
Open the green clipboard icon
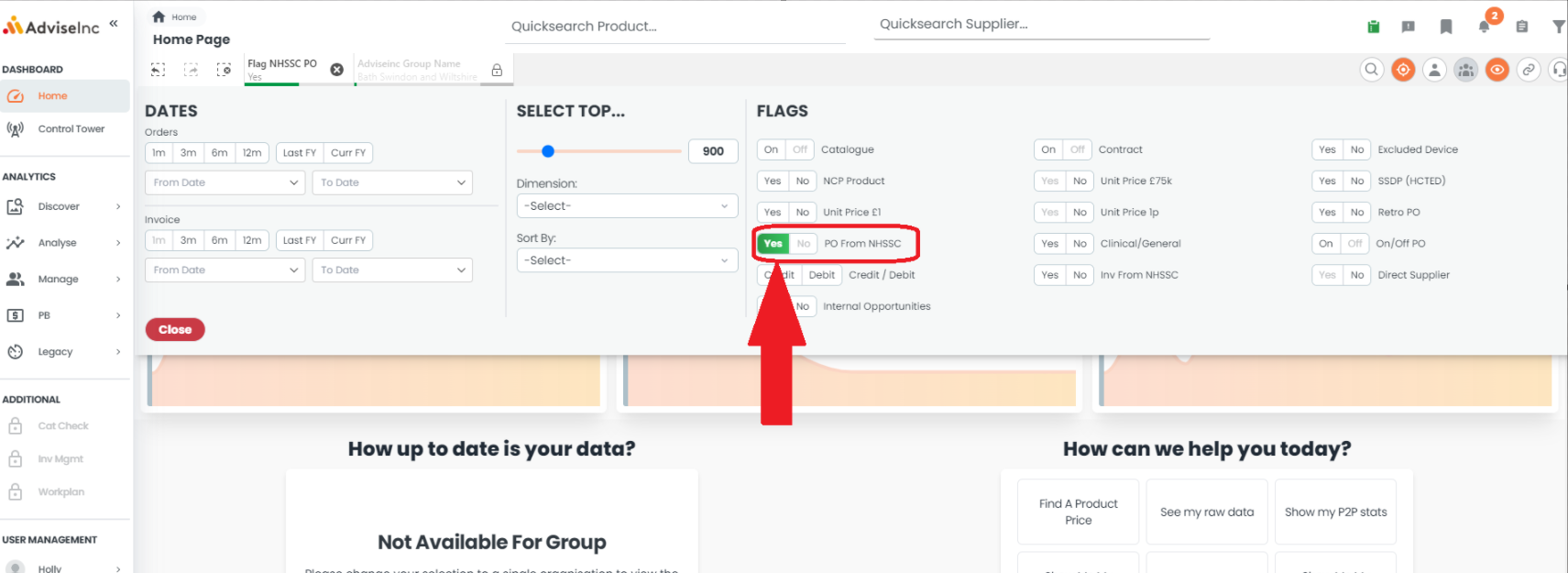coord(1373,27)
